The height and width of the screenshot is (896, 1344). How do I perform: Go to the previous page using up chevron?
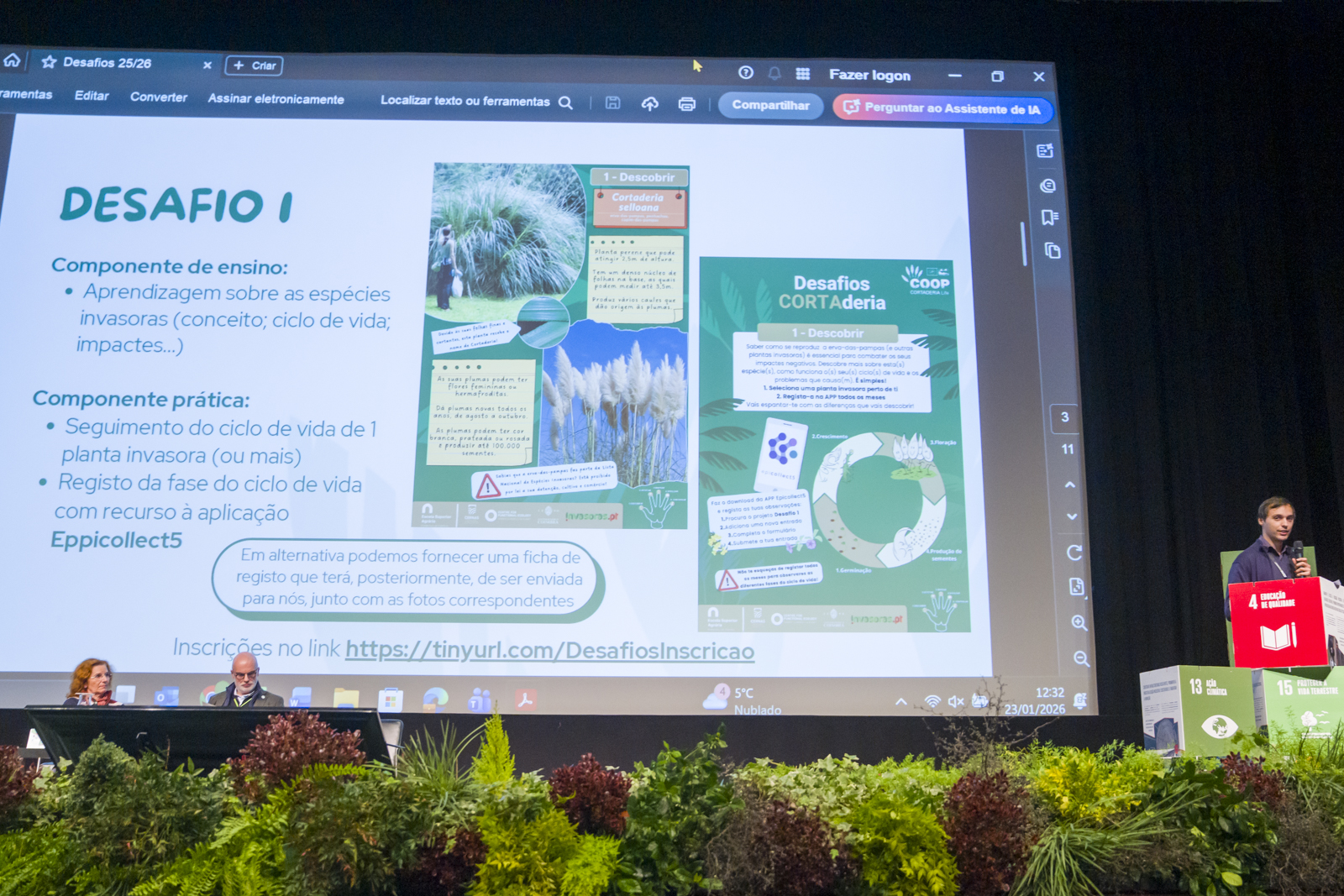pyautogui.click(x=1069, y=485)
